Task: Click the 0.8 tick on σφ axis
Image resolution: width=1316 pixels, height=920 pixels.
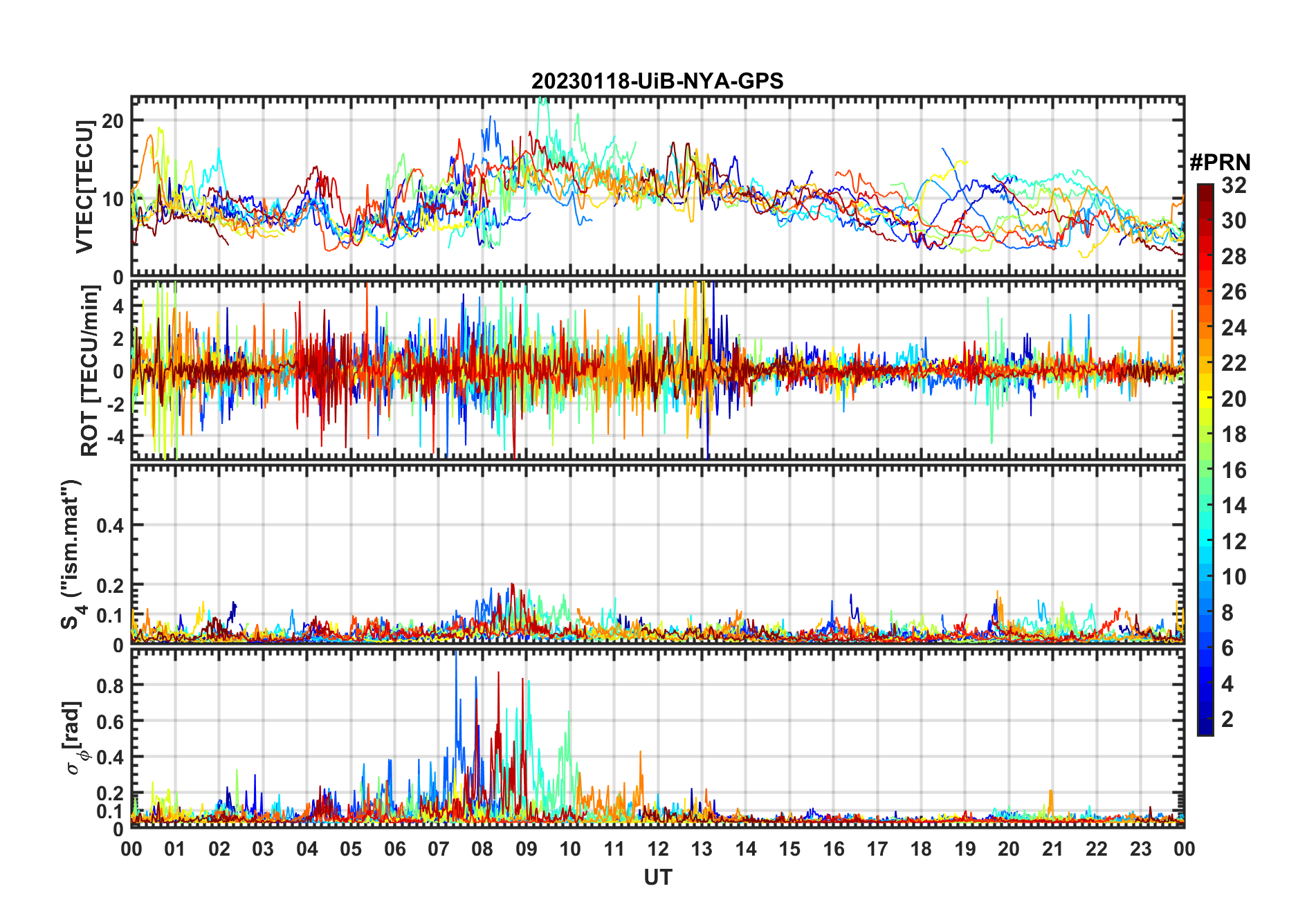Action: point(111,686)
